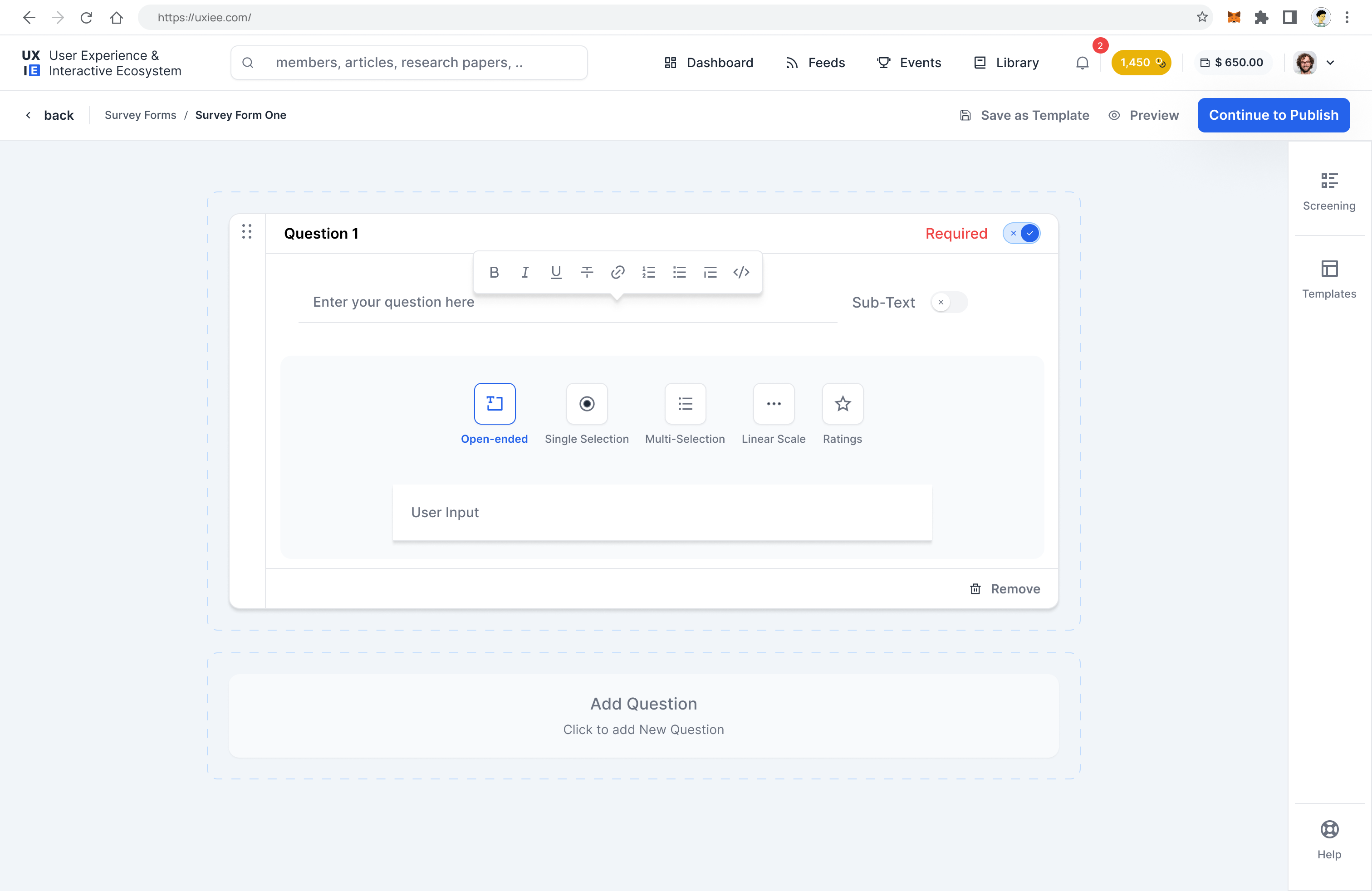This screenshot has height=891, width=1372.
Task: Open the notifications bell
Action: [x=1082, y=63]
